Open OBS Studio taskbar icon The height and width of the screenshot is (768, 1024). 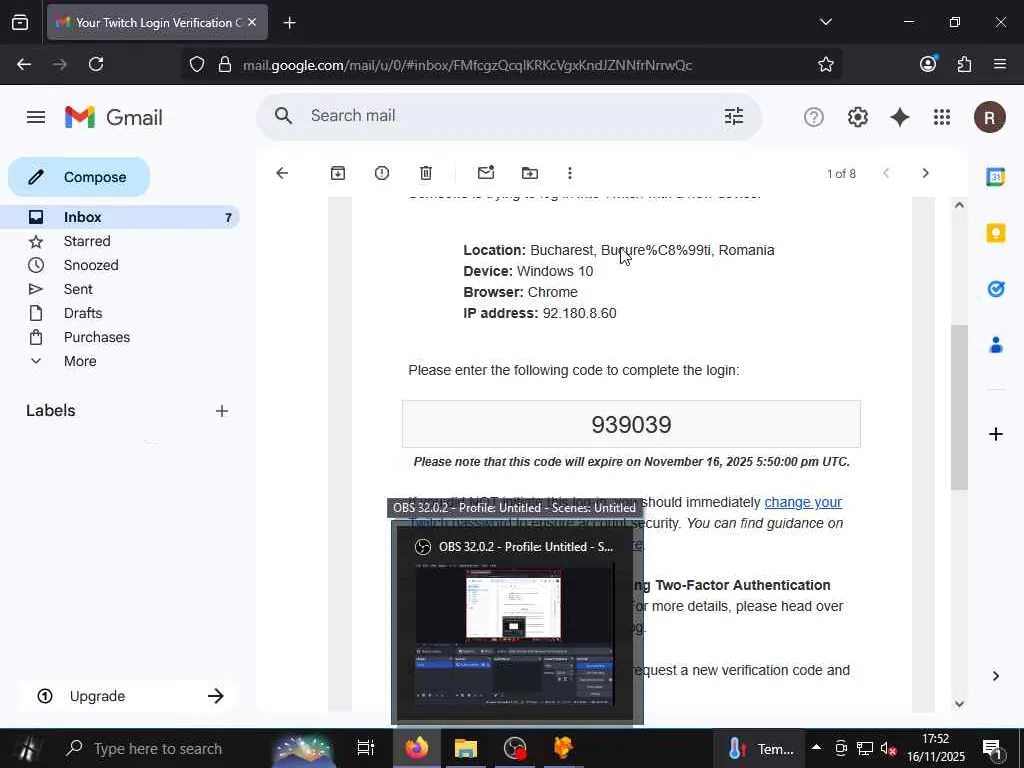coord(515,748)
